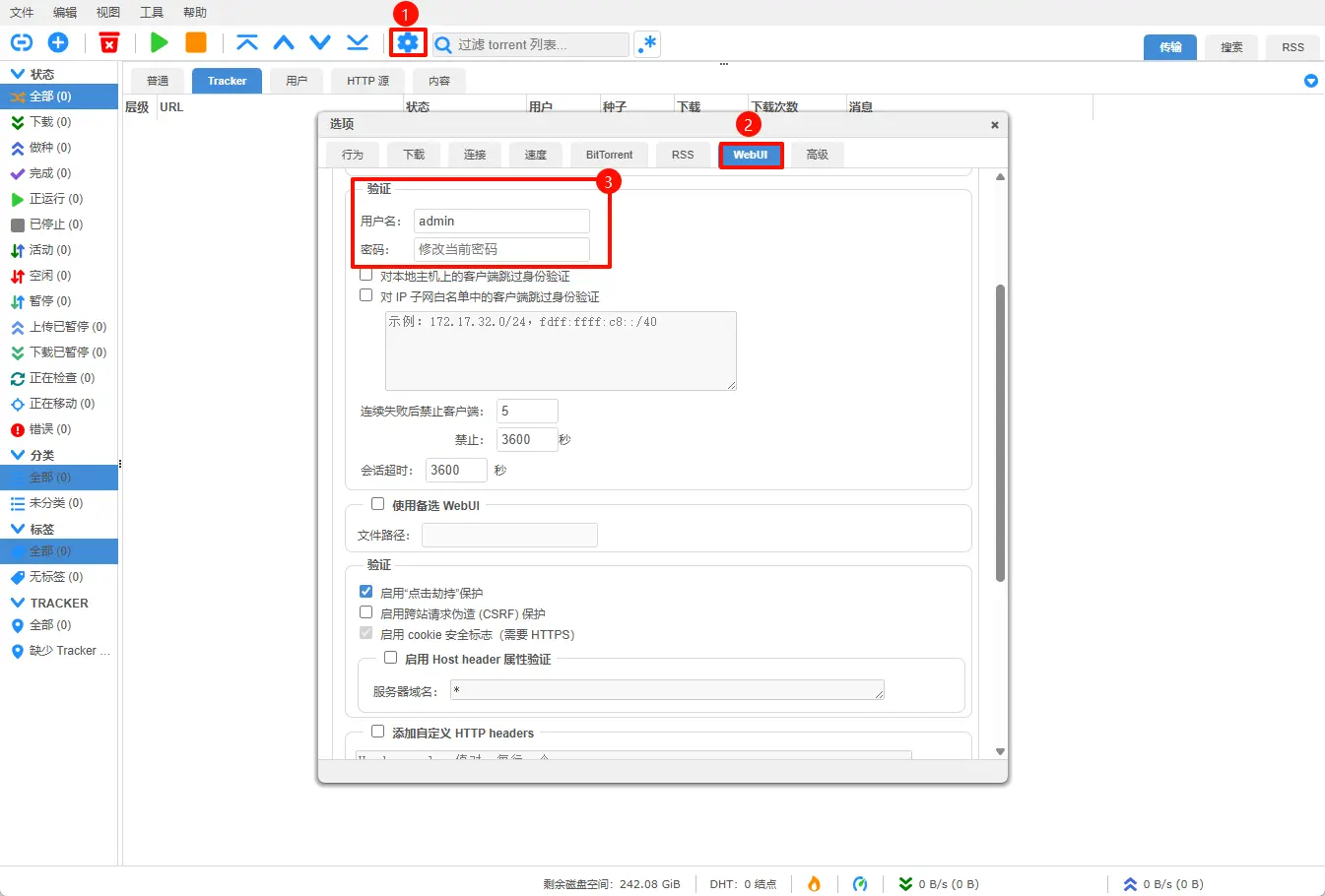The height and width of the screenshot is (896, 1325).
Task: Toggle regex filter button beside search
Action: [647, 44]
